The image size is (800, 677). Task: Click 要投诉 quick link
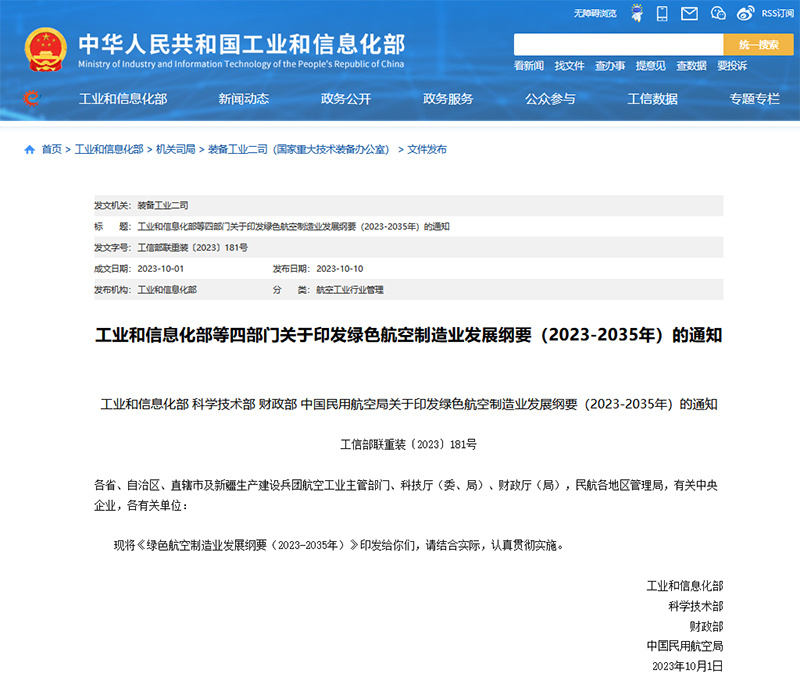tap(732, 66)
